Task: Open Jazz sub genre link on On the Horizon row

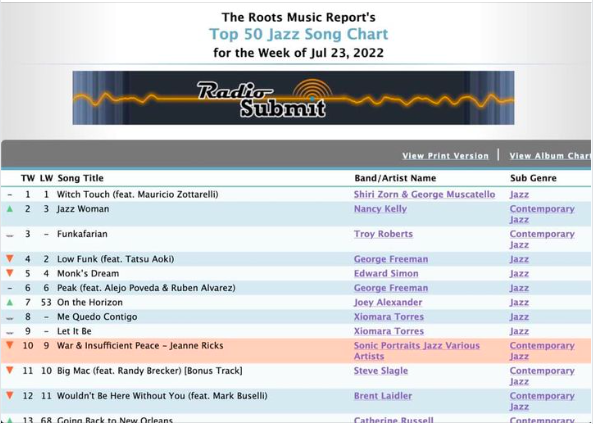Action: (x=519, y=302)
